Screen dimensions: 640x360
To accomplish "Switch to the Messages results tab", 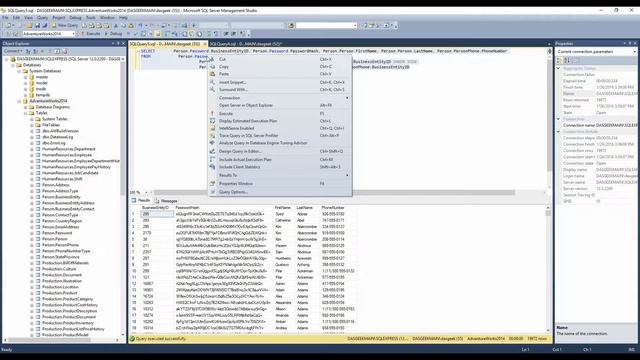I will pyautogui.click(x=166, y=201).
